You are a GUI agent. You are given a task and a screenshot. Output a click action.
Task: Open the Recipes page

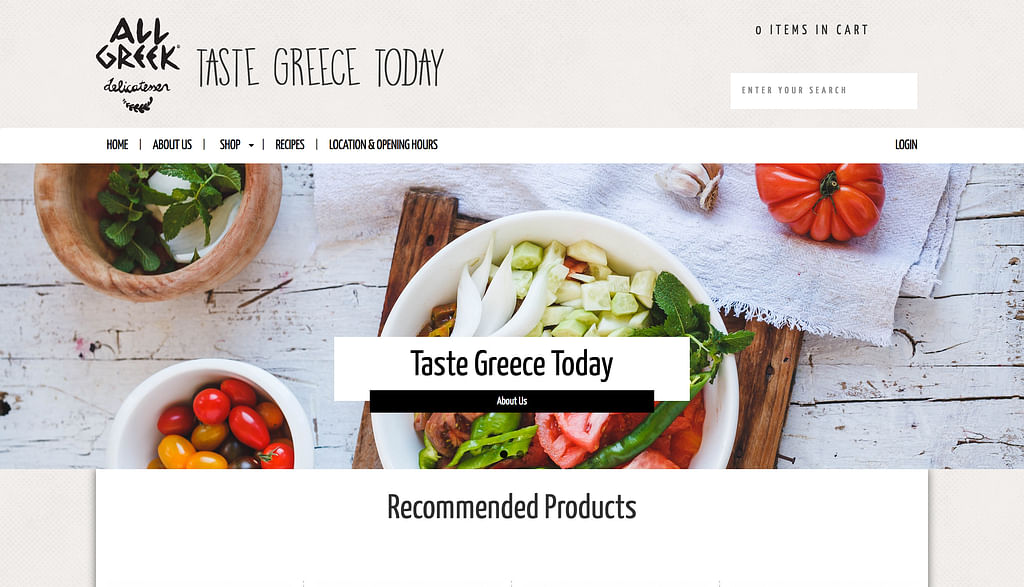pos(290,145)
